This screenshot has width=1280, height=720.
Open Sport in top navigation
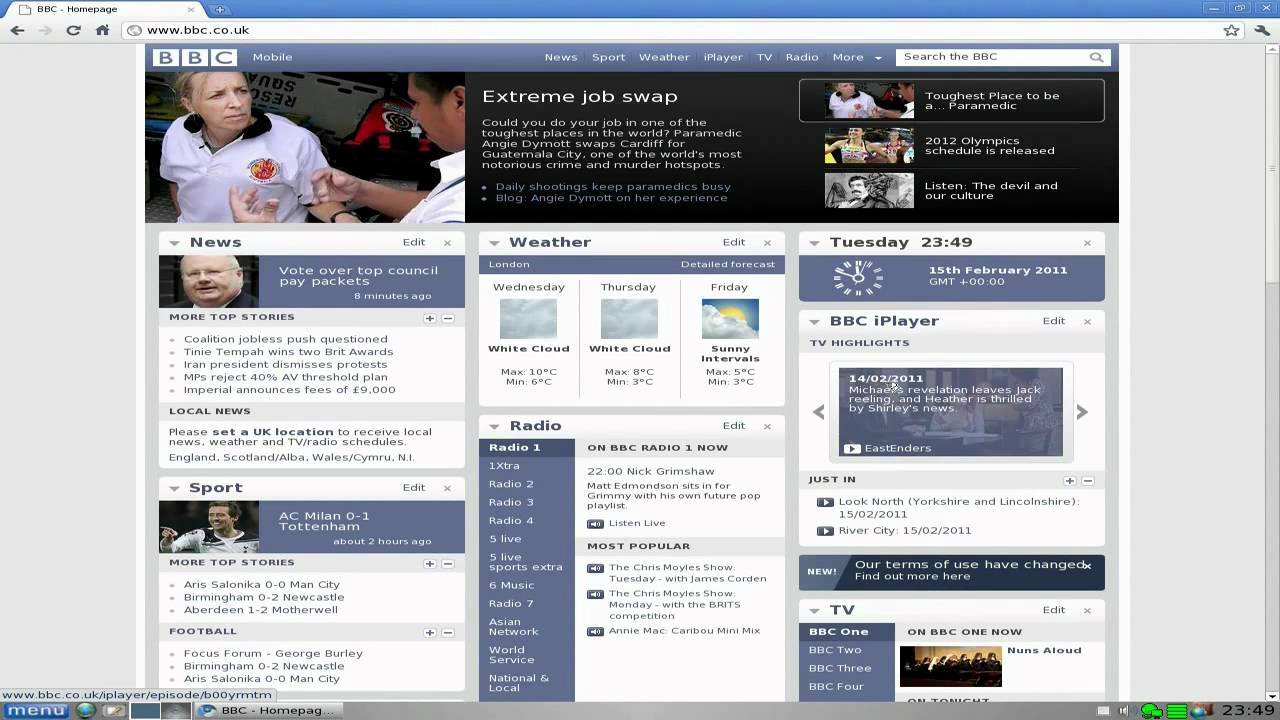[608, 57]
